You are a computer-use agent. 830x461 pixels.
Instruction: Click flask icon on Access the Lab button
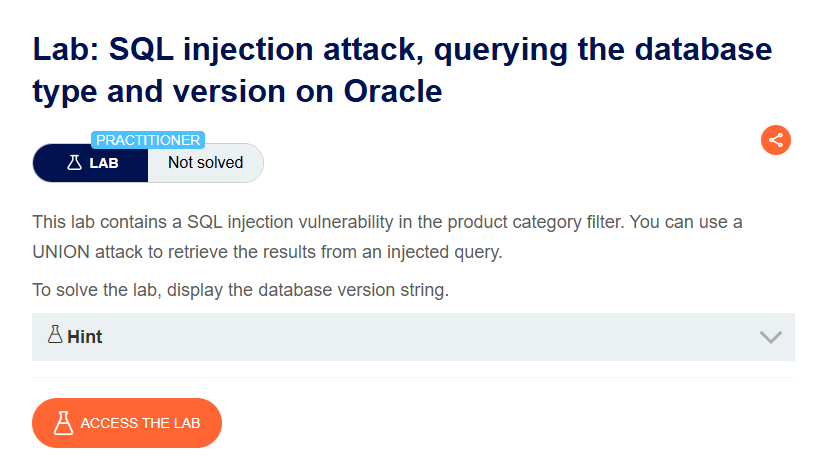(63, 423)
